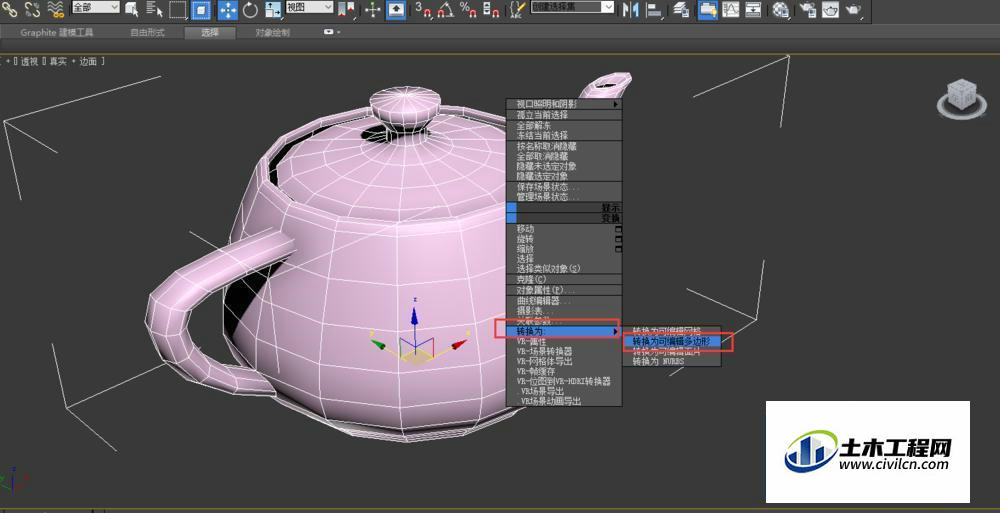
Task: Toggle the Angle Snap icon
Action: click(x=446, y=9)
